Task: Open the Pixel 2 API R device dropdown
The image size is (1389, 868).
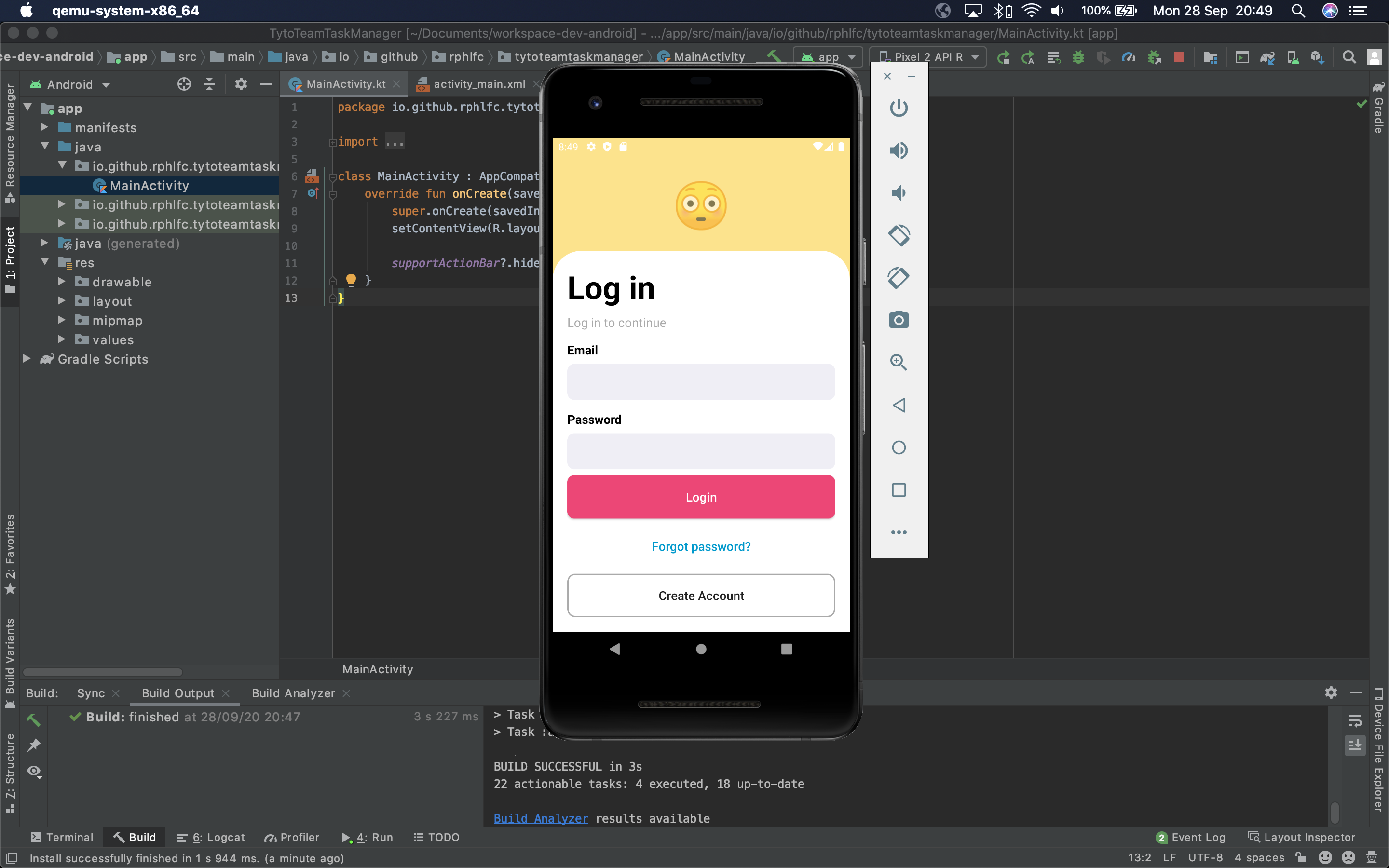Action: [x=927, y=57]
